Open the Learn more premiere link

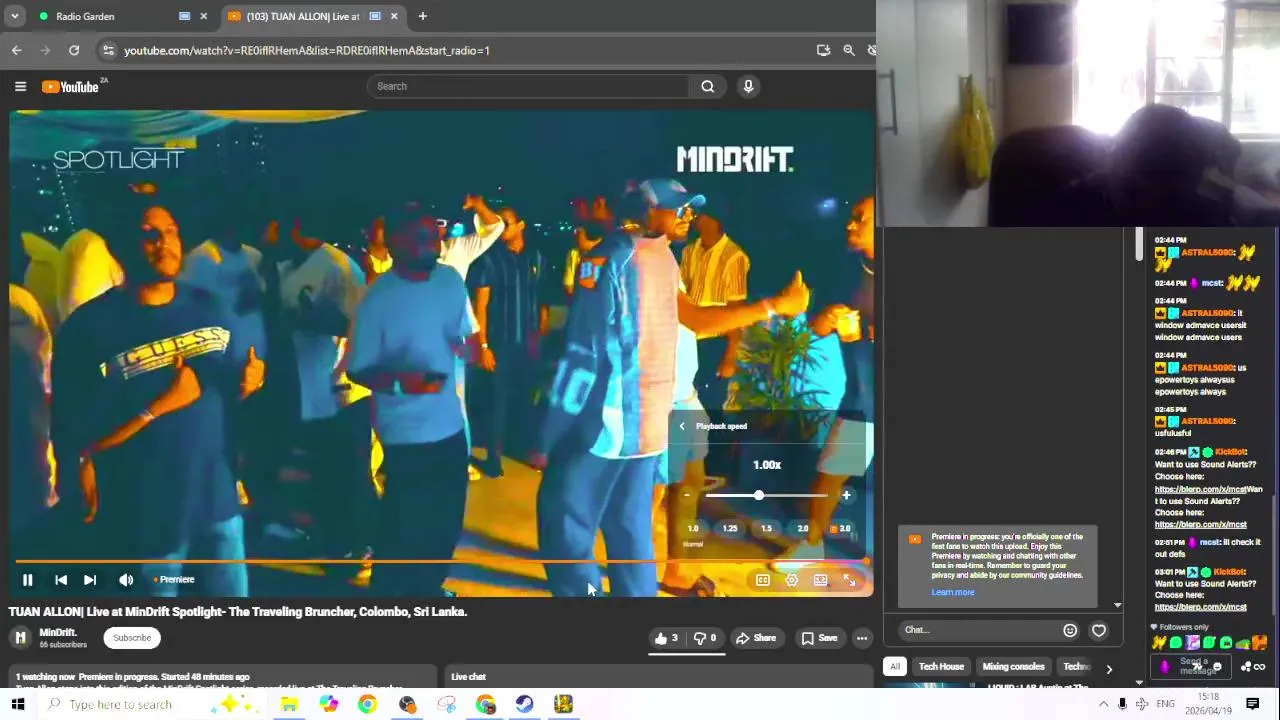pos(953,592)
